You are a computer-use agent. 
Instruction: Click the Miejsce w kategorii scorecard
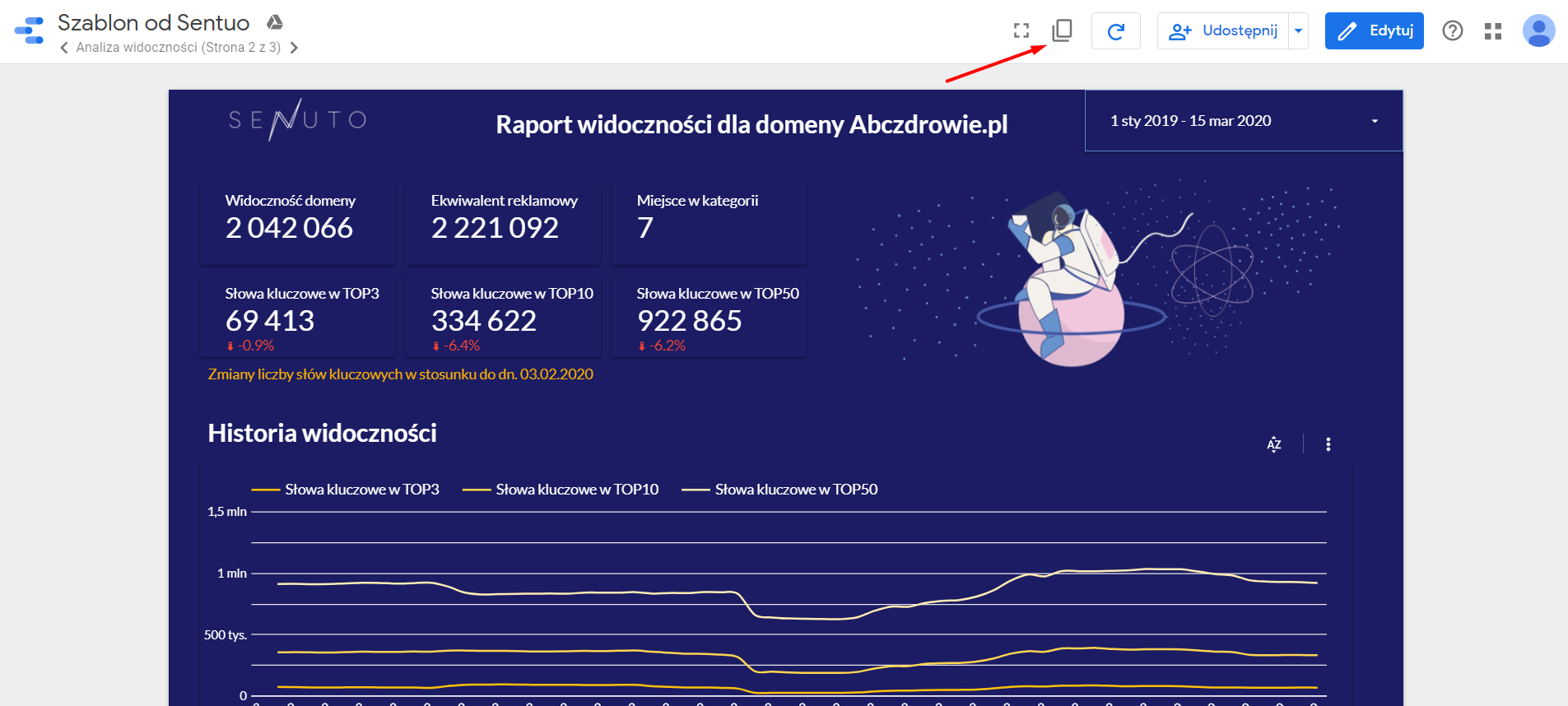click(x=710, y=224)
